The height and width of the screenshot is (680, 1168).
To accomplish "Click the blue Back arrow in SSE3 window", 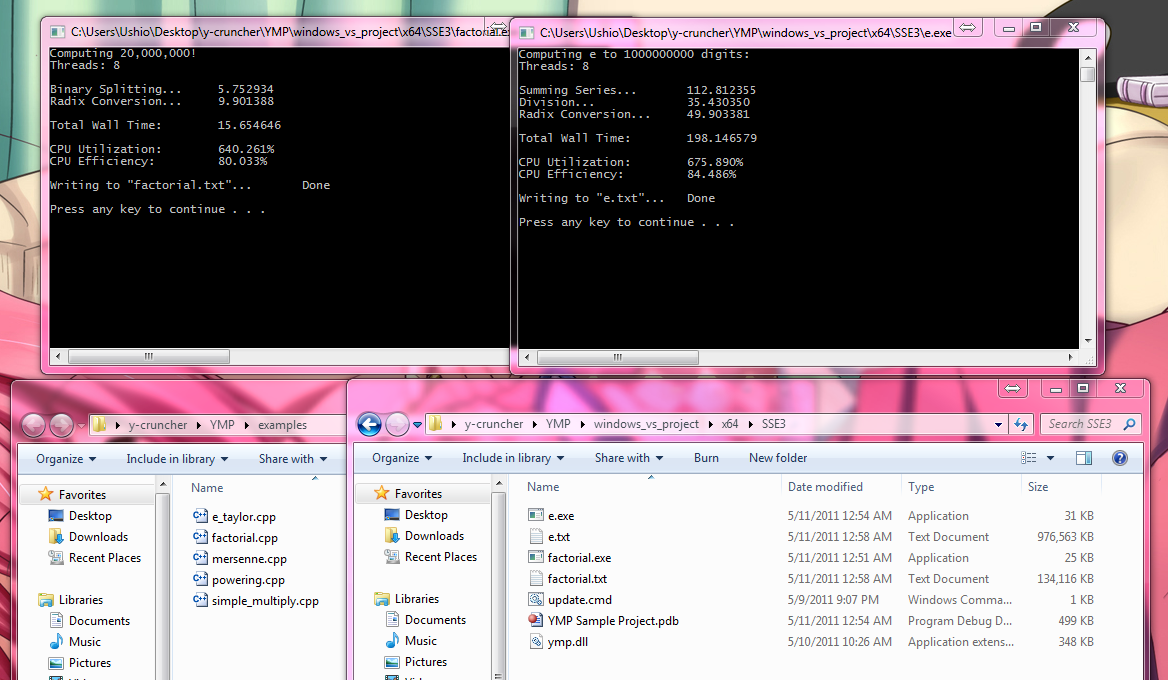I will pyautogui.click(x=369, y=424).
